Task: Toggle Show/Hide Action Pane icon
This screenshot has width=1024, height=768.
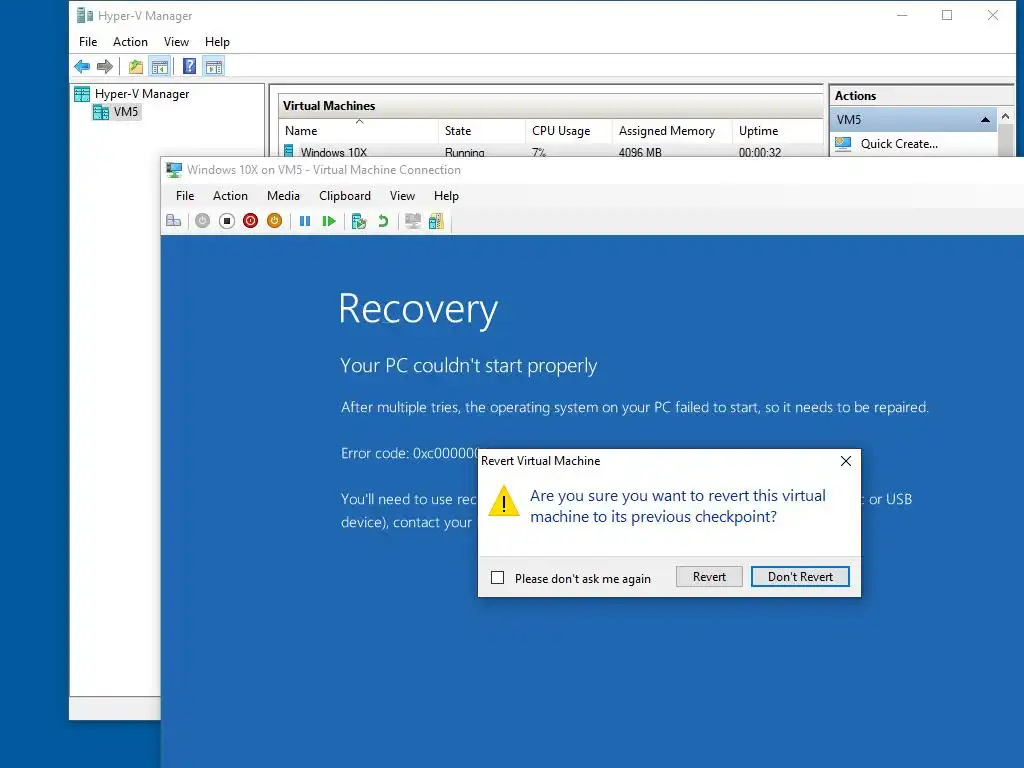Action: [214, 66]
